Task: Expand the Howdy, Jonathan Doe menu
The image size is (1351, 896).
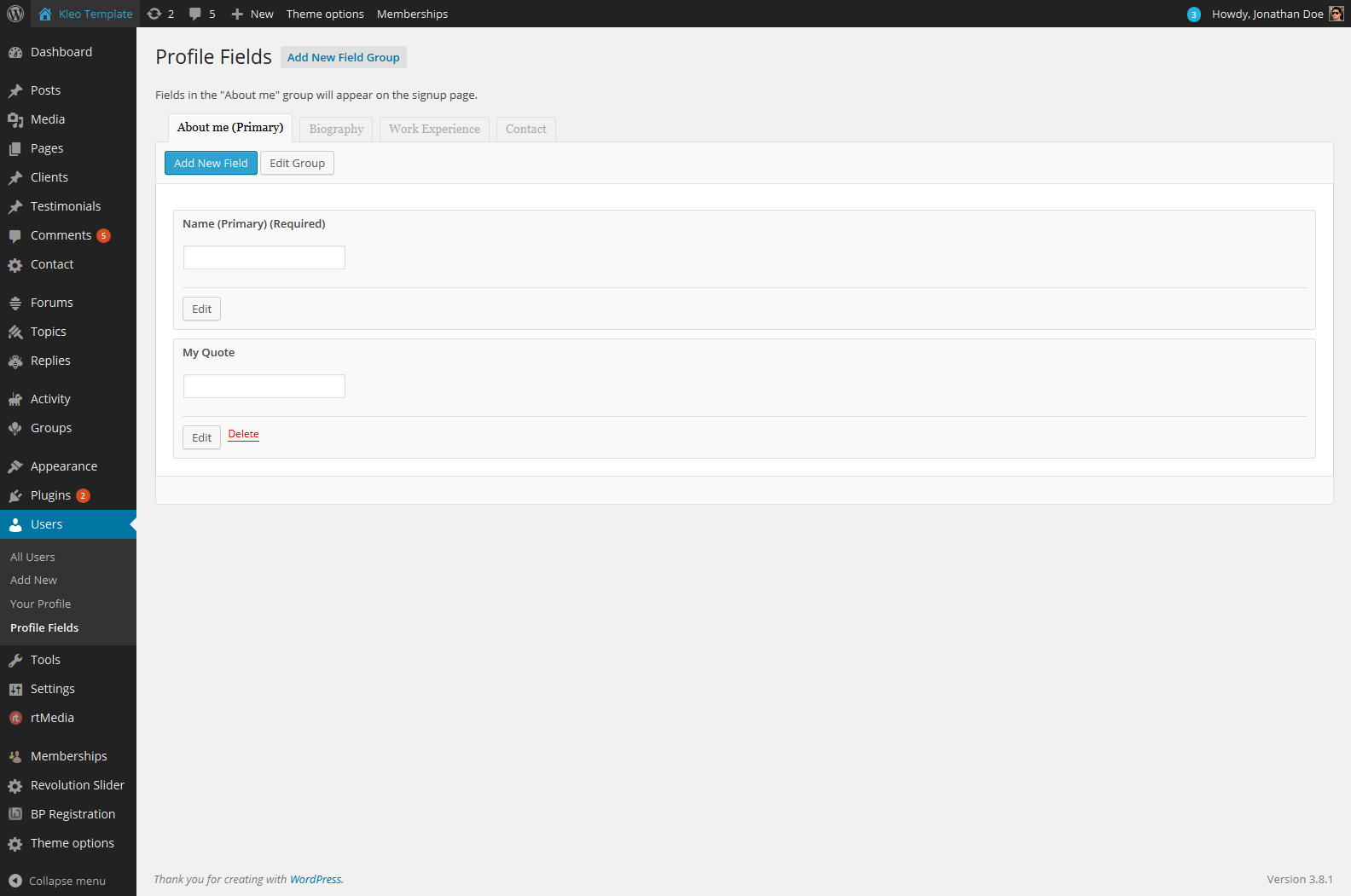Action: pos(1267,14)
